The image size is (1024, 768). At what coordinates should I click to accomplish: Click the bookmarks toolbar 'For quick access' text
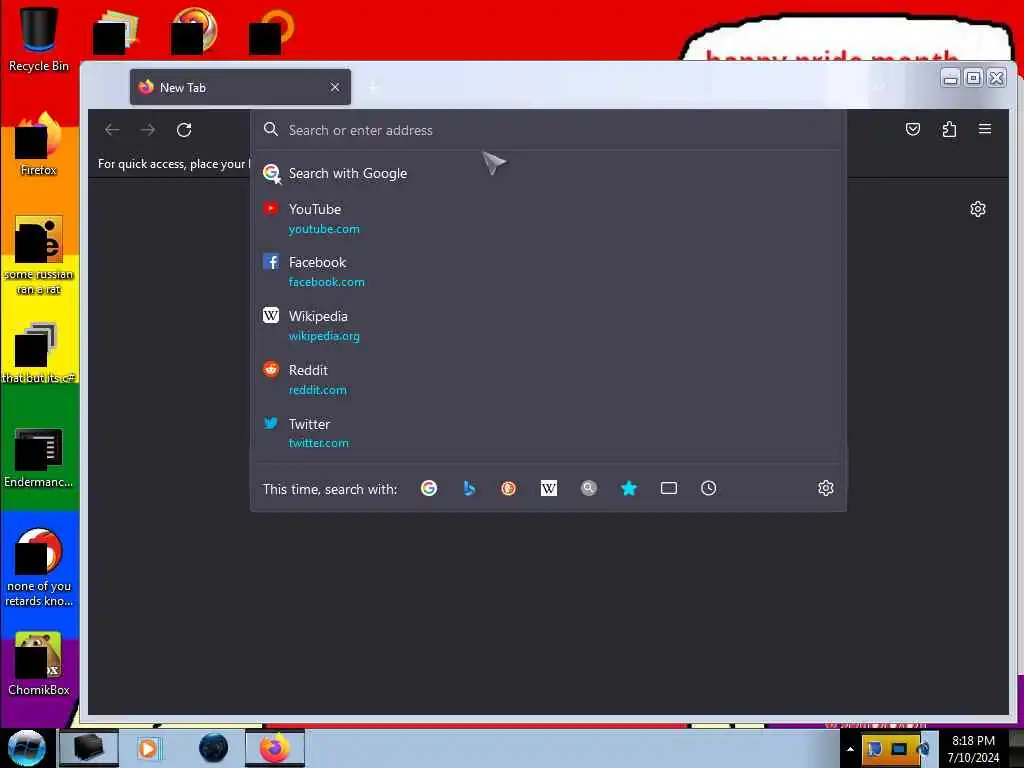[x=174, y=164]
